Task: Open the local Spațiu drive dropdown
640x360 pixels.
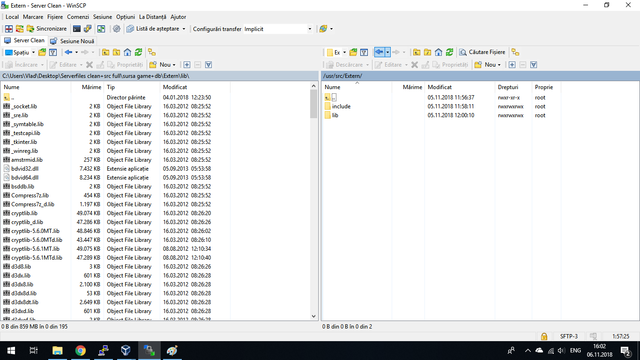Action: click(20, 53)
